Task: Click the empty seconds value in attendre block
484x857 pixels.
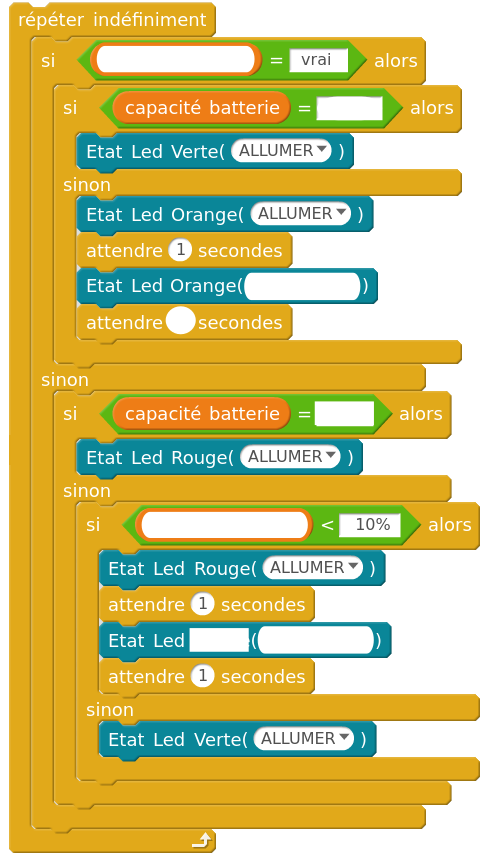Action: [x=180, y=321]
